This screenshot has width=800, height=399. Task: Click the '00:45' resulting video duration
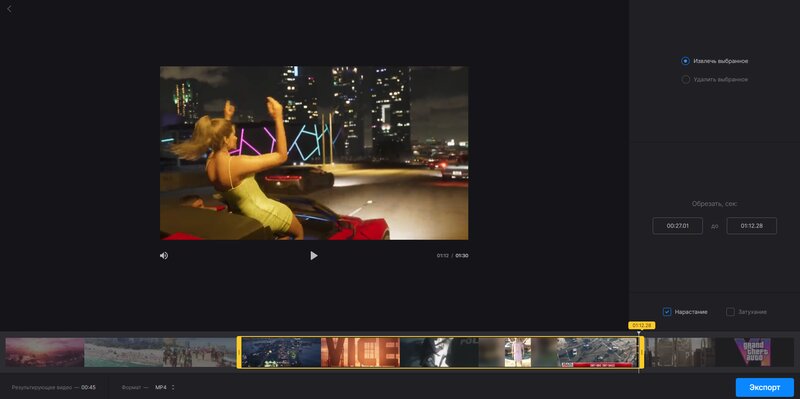click(x=88, y=388)
